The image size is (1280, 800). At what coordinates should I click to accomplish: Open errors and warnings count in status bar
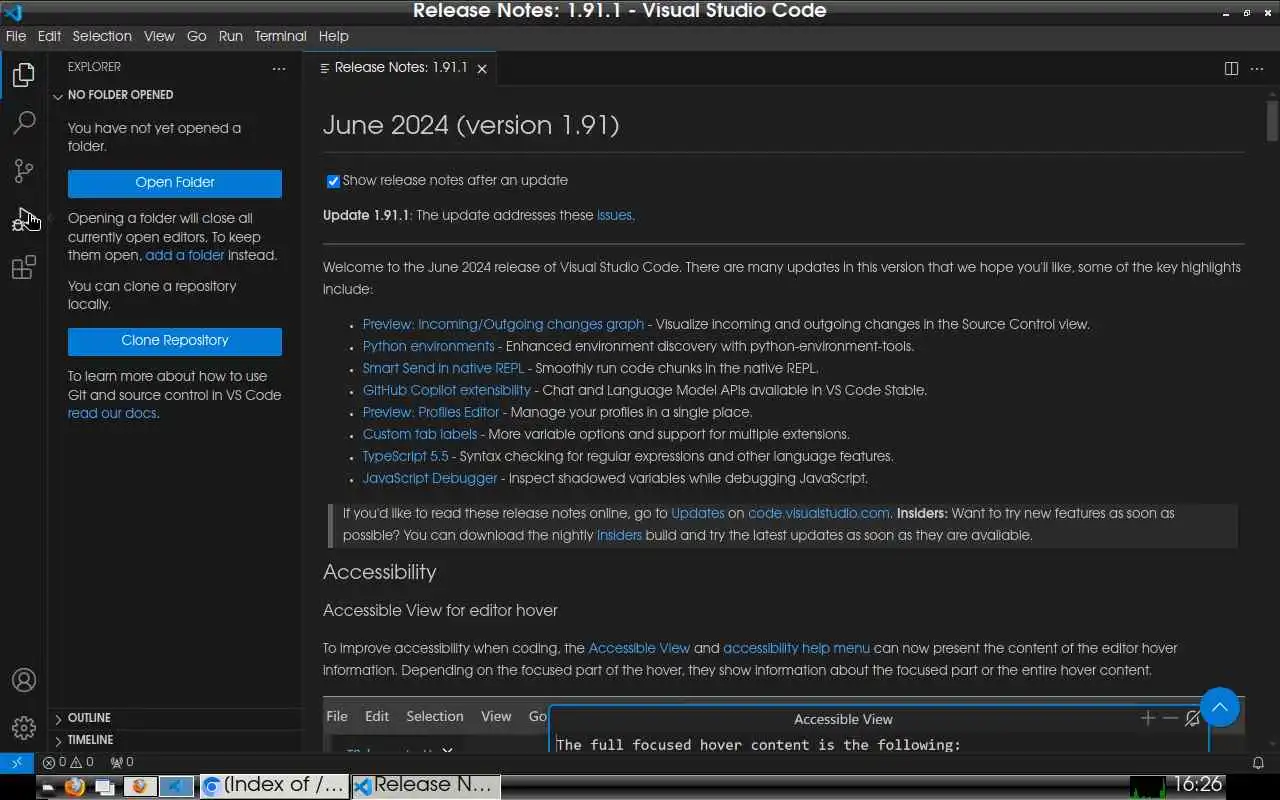click(69, 762)
